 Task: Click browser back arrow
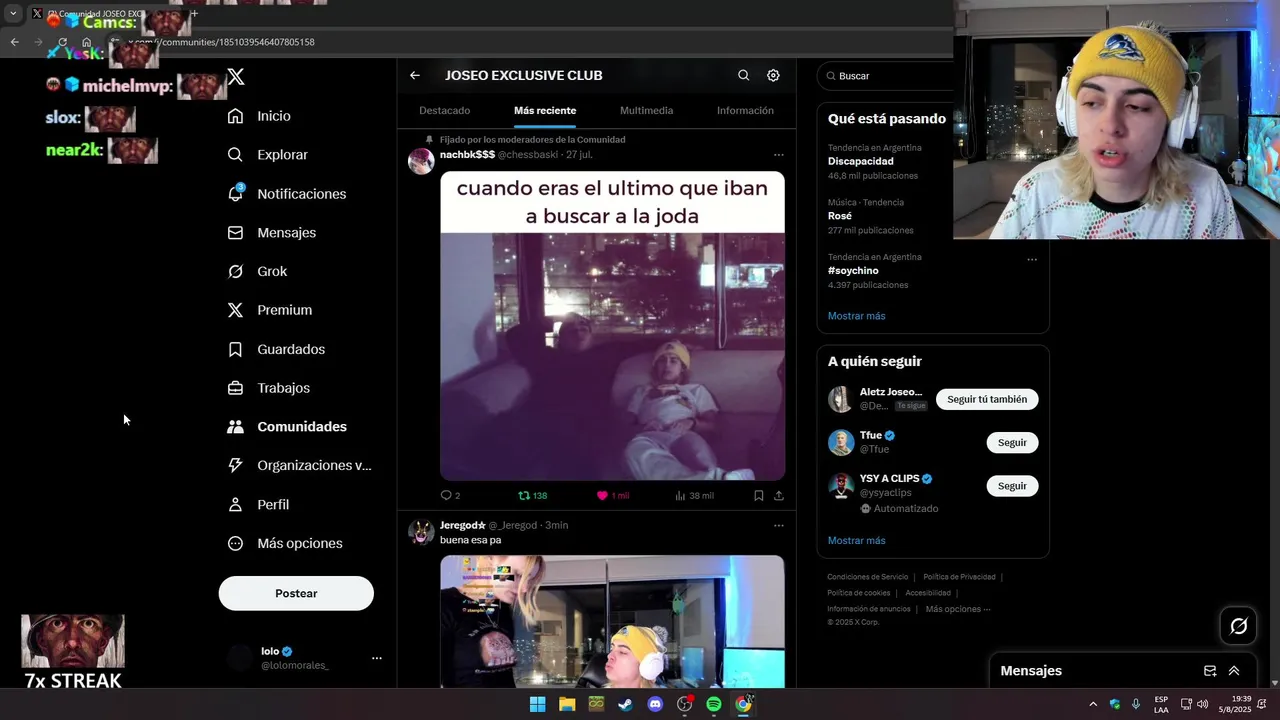point(14,42)
